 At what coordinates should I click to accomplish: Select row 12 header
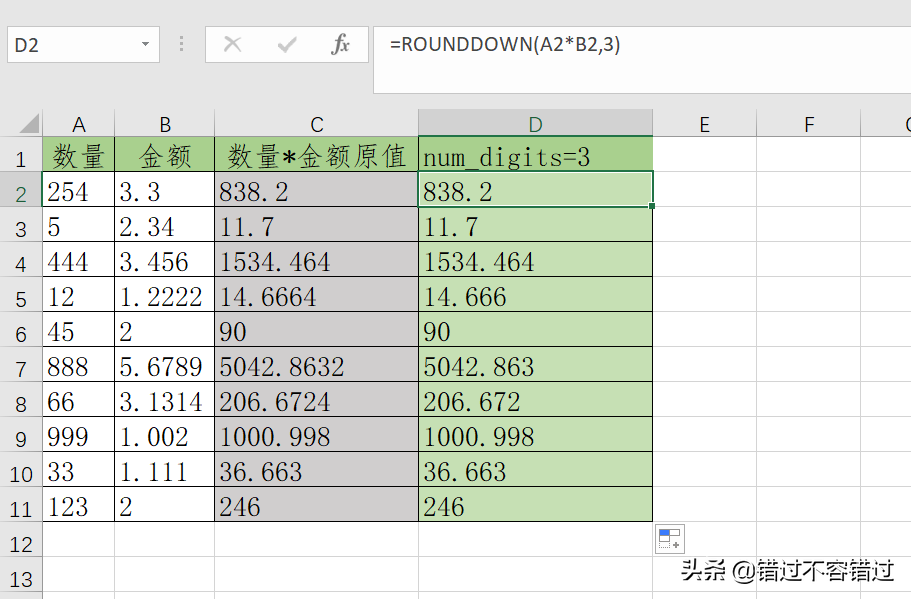click(x=21, y=543)
